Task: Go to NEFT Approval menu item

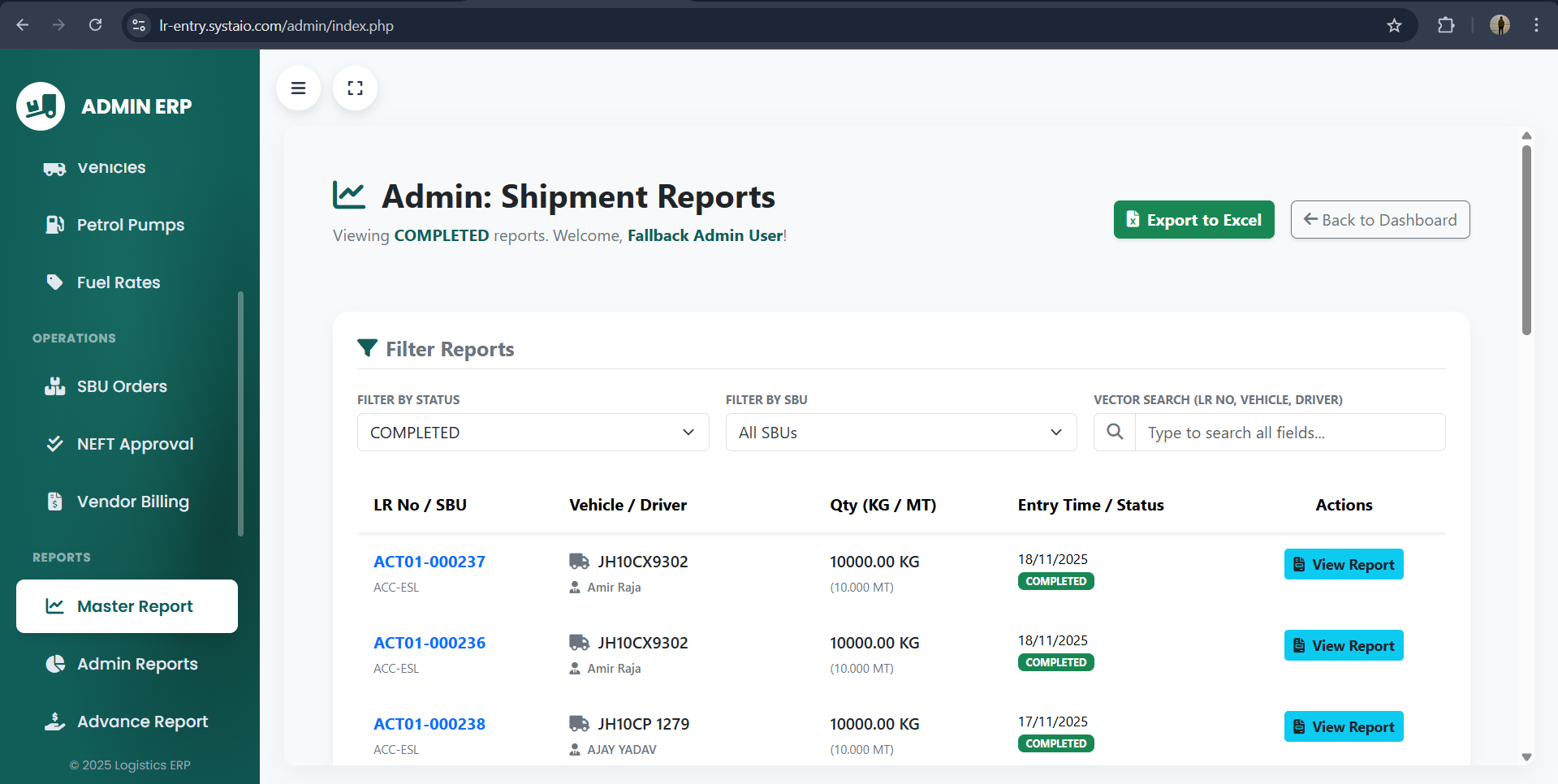Action: coord(135,444)
